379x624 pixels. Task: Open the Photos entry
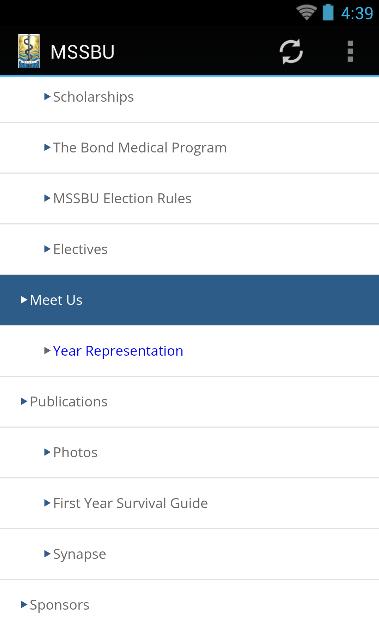coord(190,452)
